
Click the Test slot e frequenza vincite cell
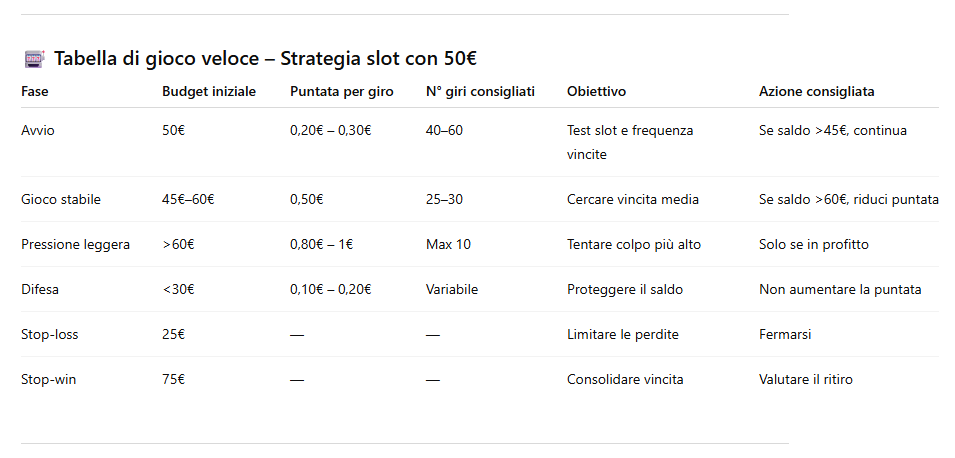point(629,142)
